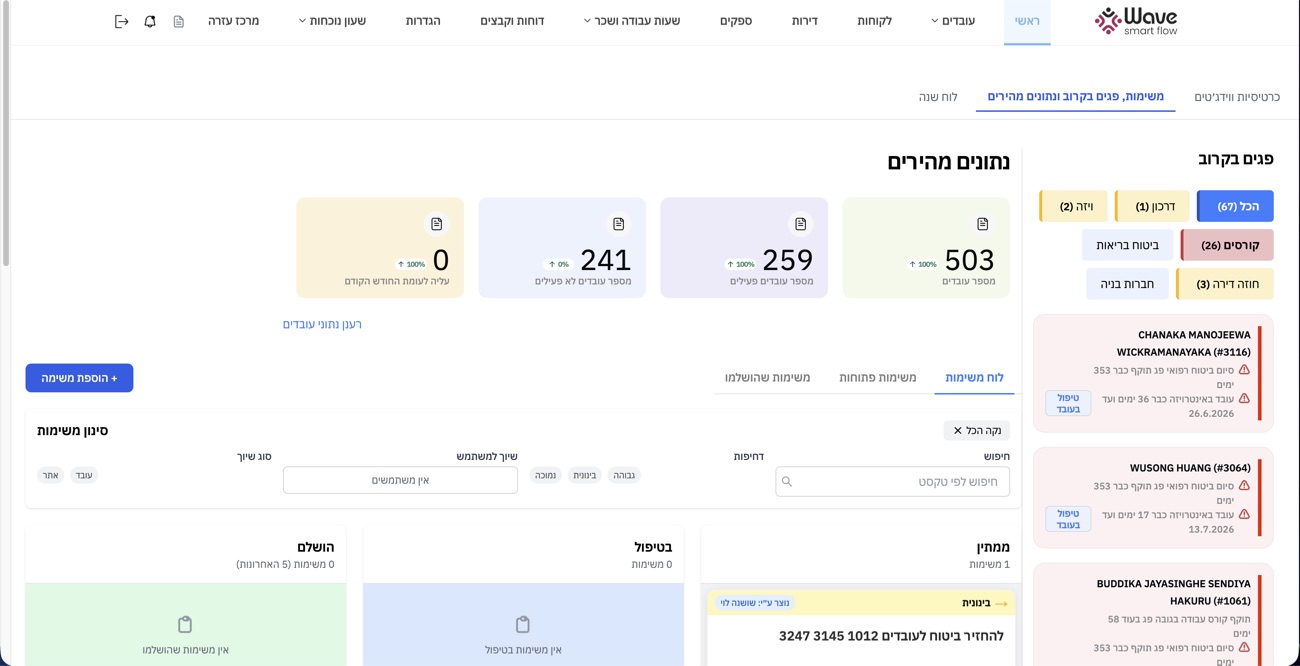This screenshot has width=1300, height=666.
Task: Filter expiring items by דרכון (1)
Action: (1152, 206)
